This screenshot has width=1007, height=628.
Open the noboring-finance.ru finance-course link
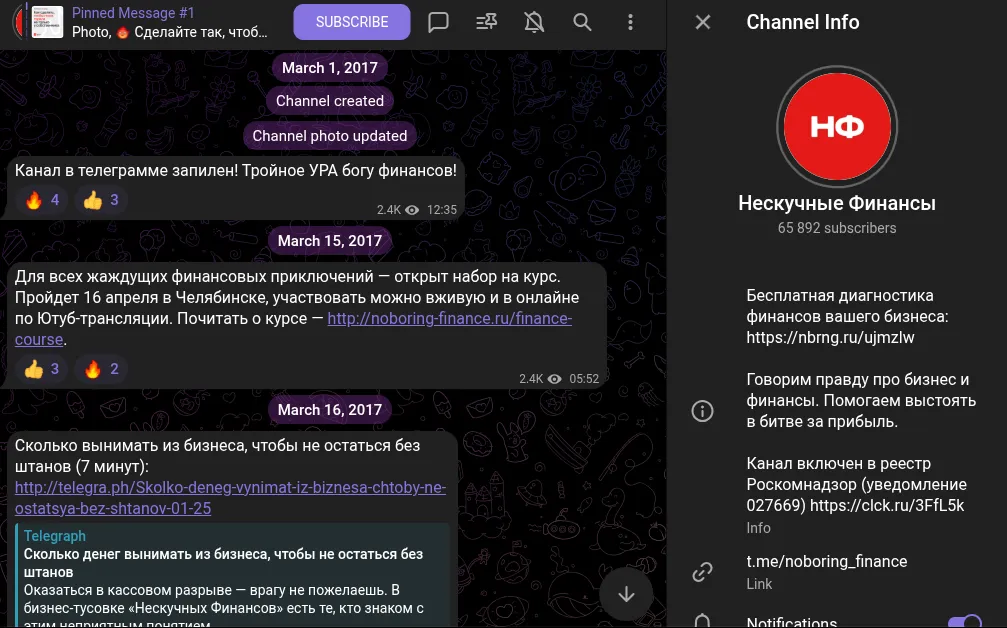[x=450, y=318]
